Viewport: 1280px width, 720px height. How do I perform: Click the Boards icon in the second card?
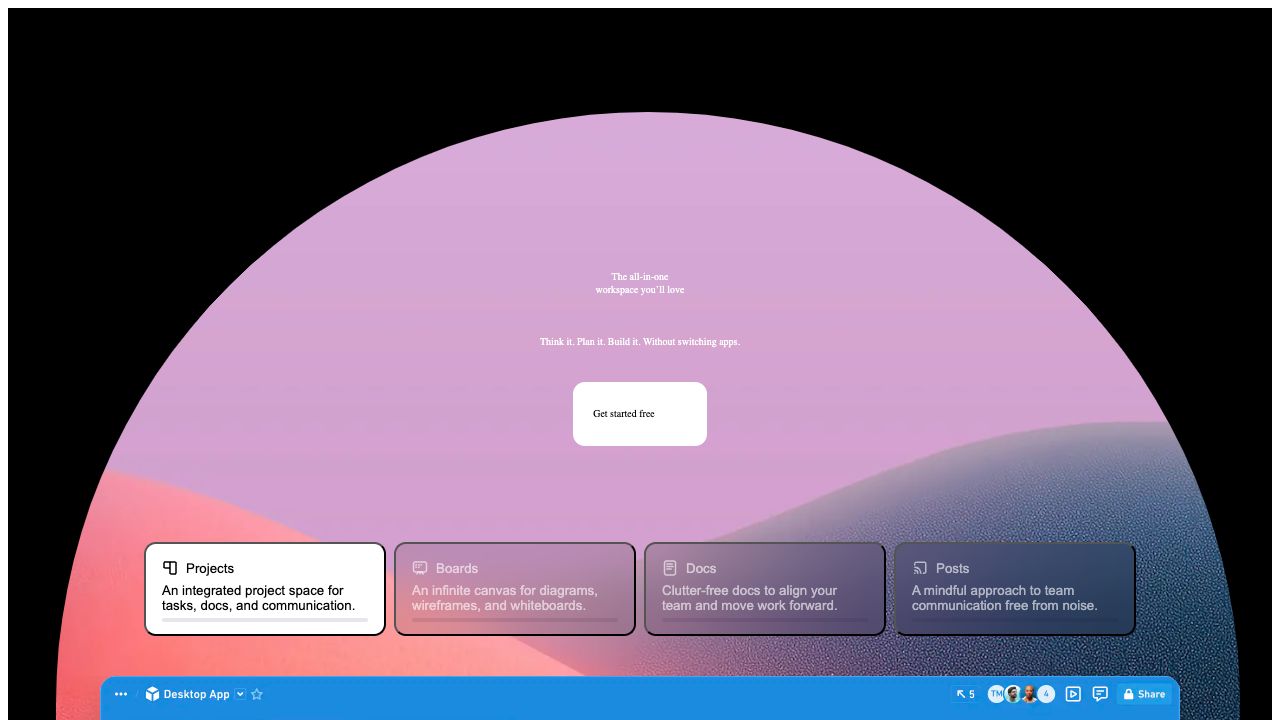[x=420, y=568]
